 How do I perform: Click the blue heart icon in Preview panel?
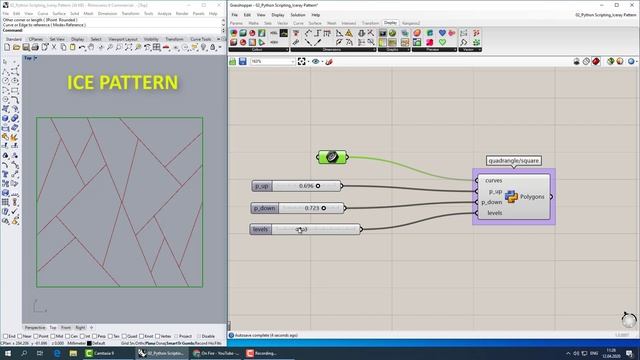tap(442, 33)
